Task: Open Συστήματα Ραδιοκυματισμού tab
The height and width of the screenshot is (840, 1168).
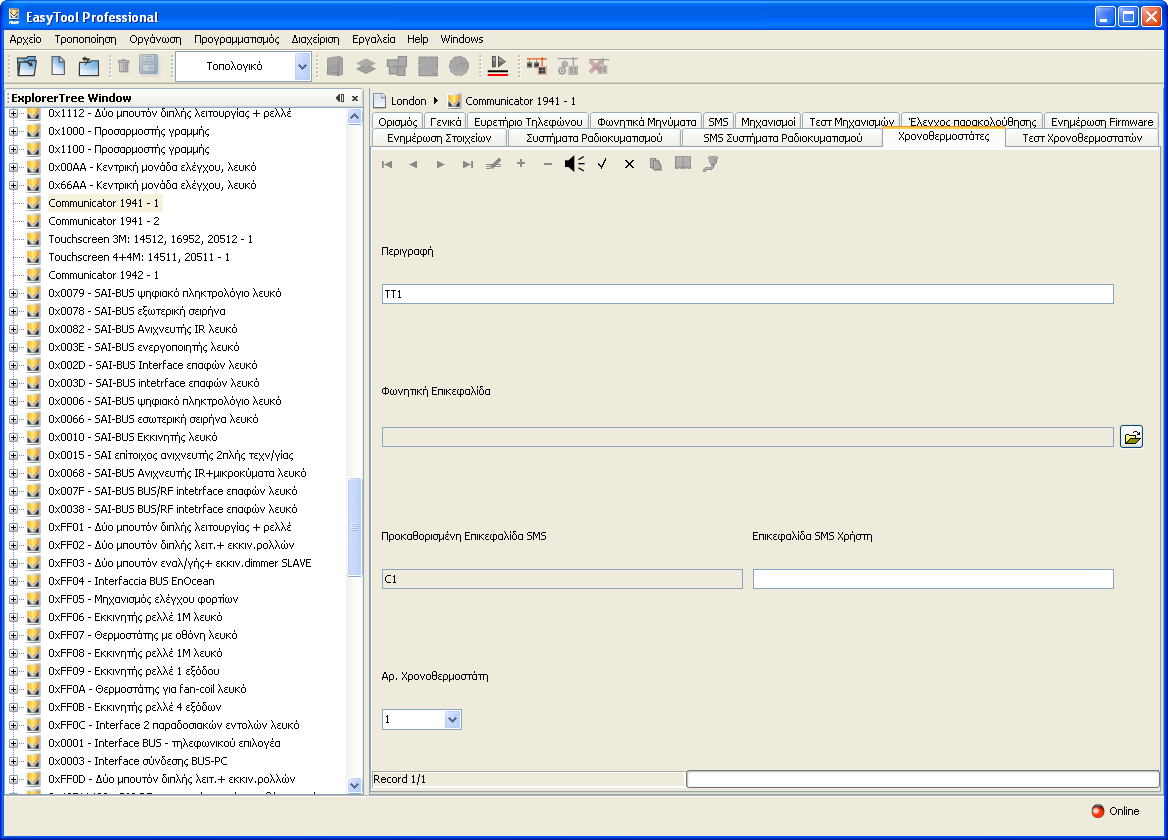Action: click(x=594, y=138)
